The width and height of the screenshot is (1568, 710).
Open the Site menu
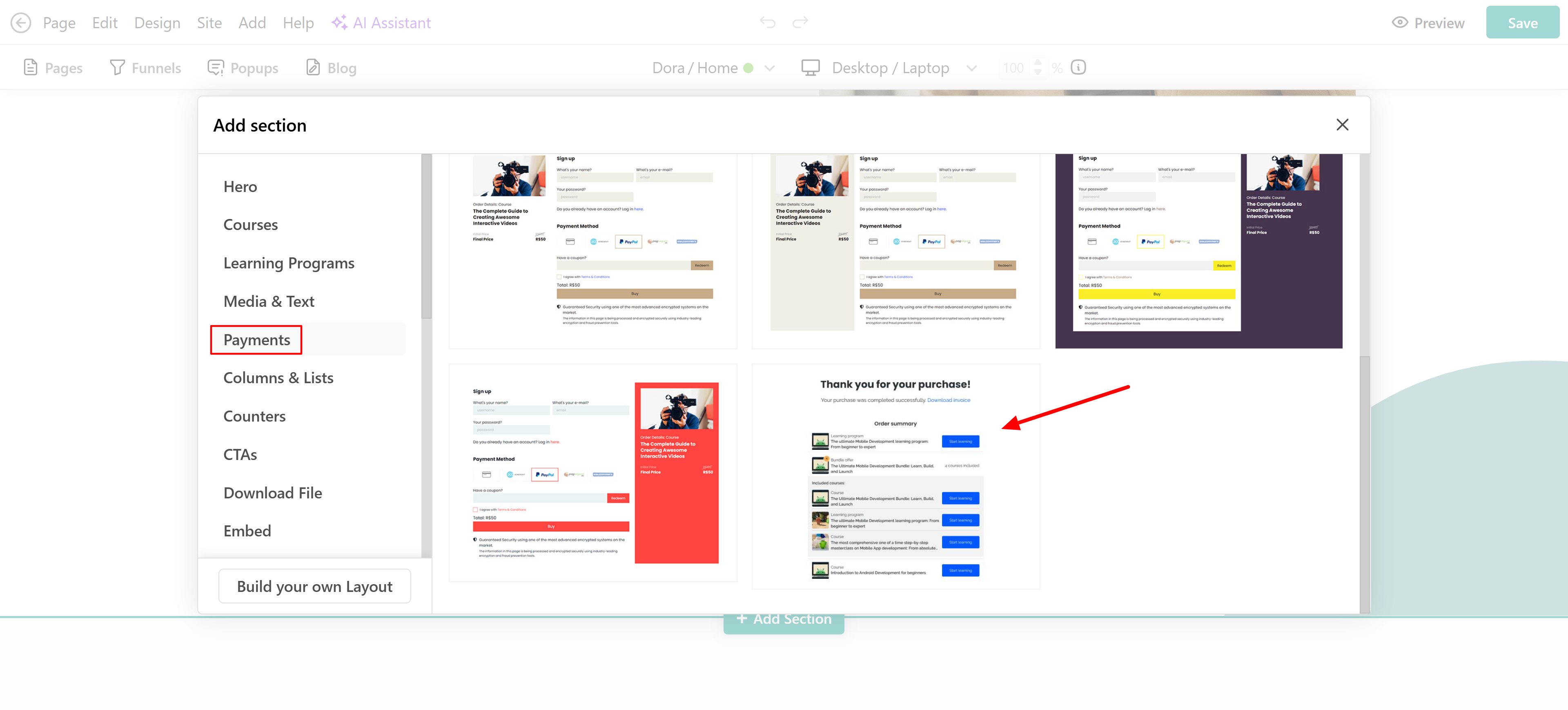(x=209, y=23)
